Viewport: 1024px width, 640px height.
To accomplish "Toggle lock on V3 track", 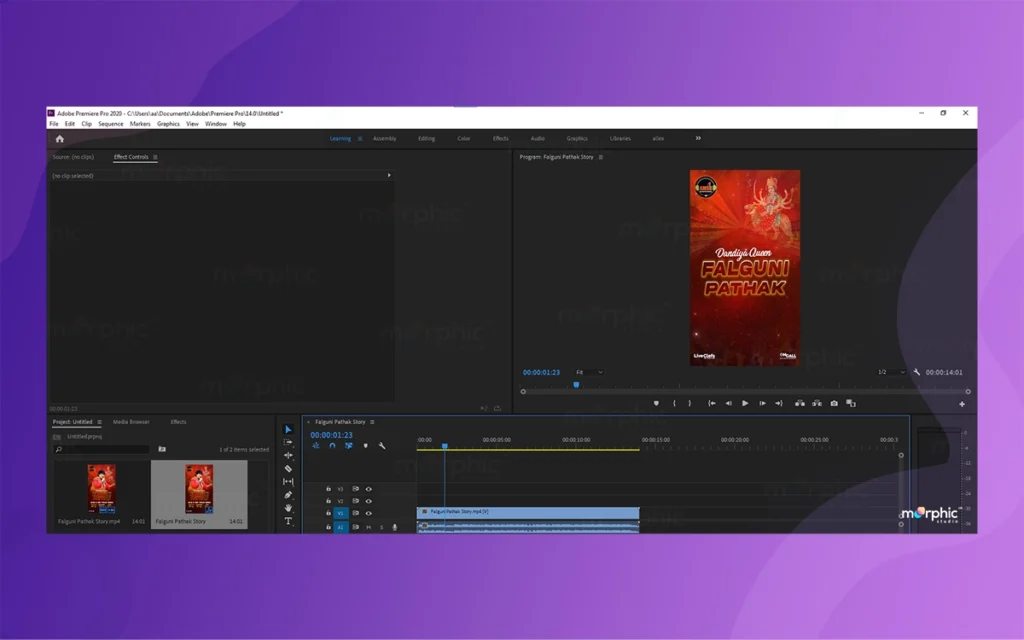I will 328,489.
